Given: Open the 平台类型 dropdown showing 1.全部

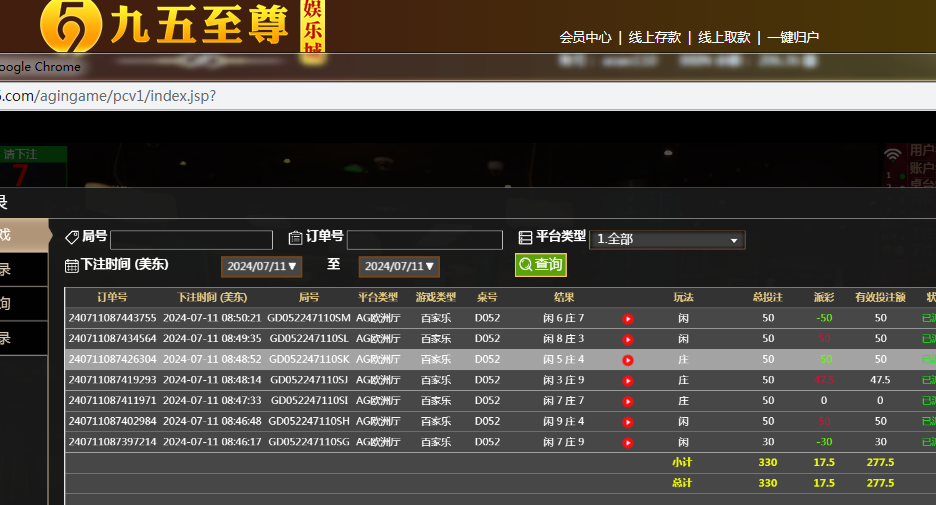Looking at the screenshot, I should [667, 240].
